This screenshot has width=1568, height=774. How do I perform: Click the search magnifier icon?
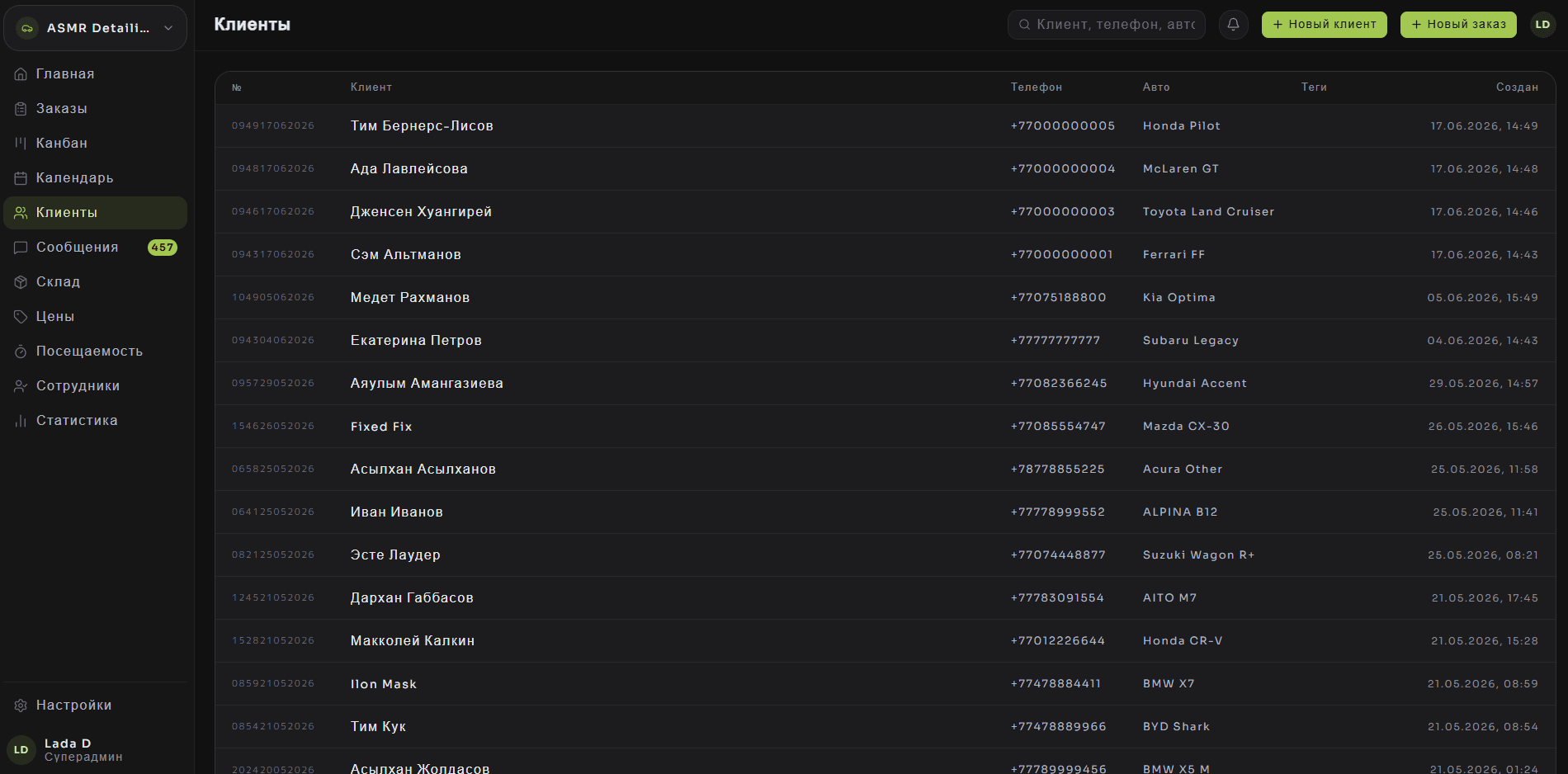(1024, 25)
